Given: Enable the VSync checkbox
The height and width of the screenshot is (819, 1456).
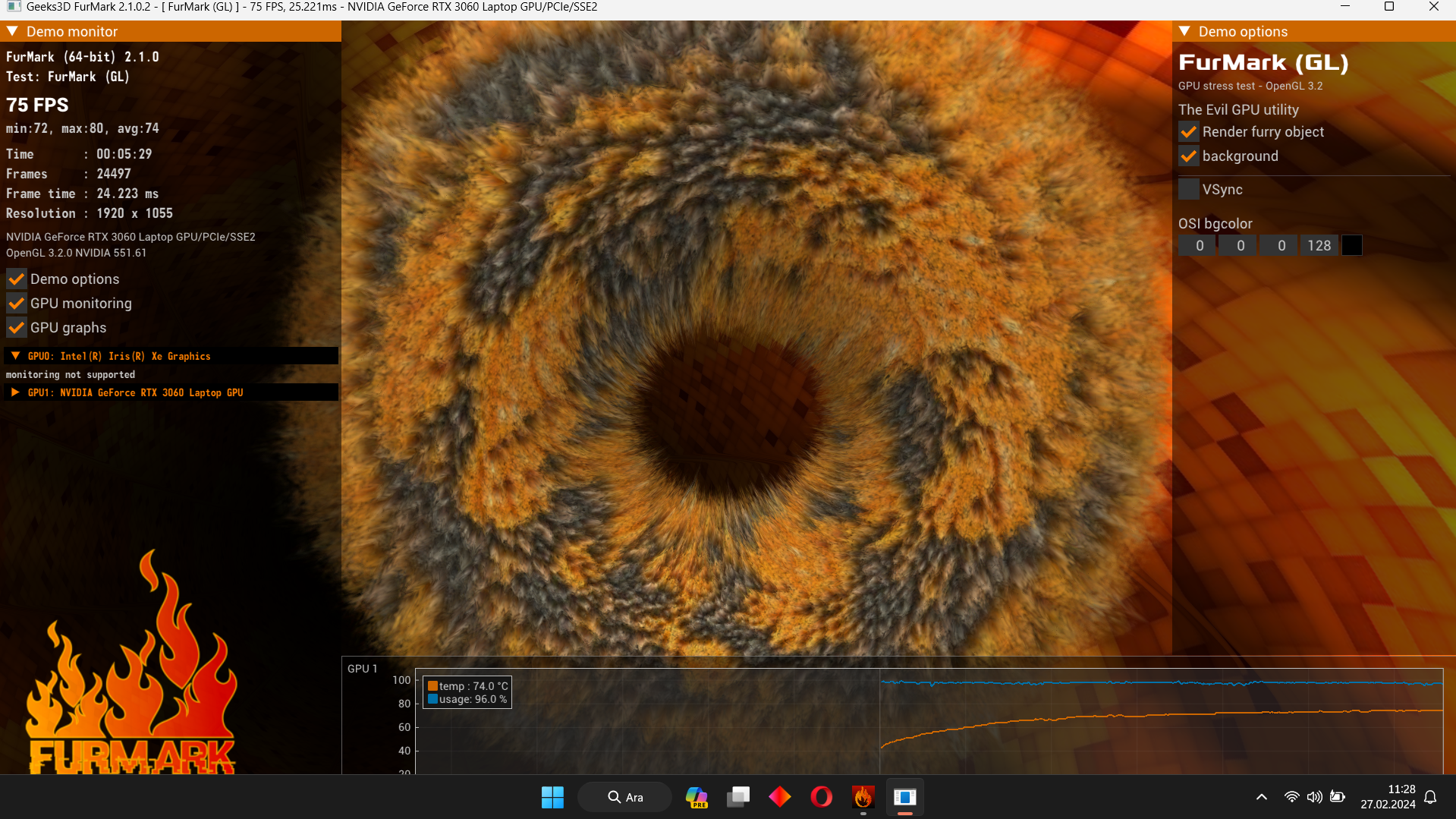Looking at the screenshot, I should tap(1189, 190).
